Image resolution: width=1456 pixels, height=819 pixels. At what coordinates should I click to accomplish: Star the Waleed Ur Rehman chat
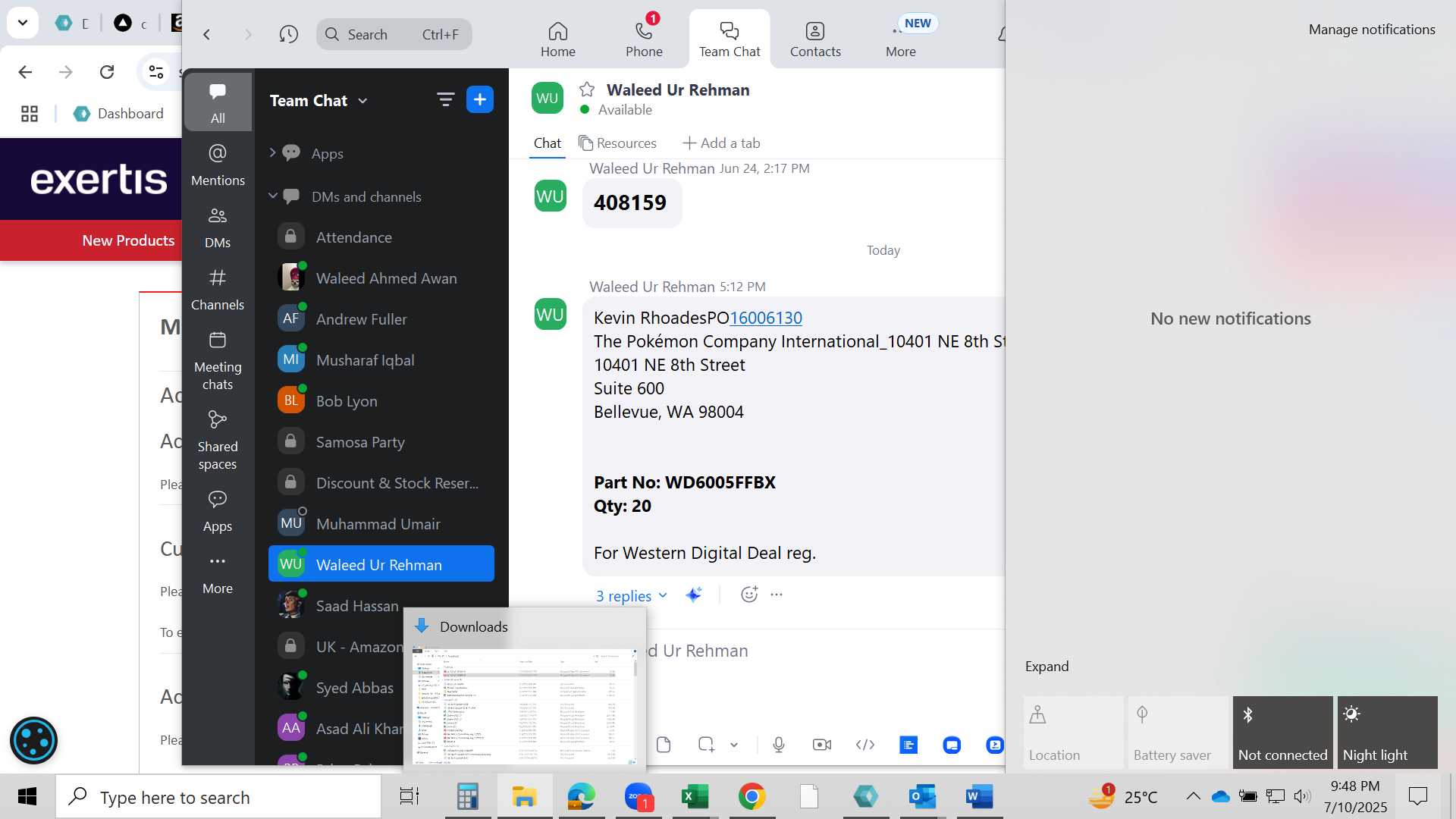587,89
